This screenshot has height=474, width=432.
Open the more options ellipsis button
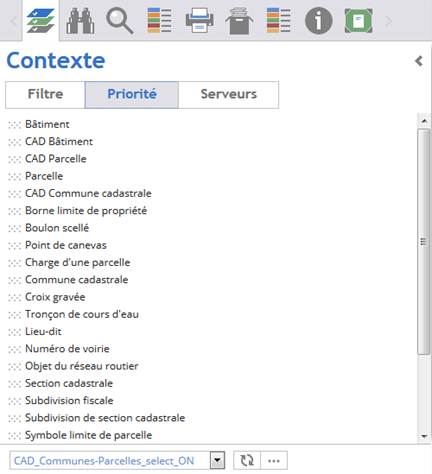pyautogui.click(x=274, y=461)
